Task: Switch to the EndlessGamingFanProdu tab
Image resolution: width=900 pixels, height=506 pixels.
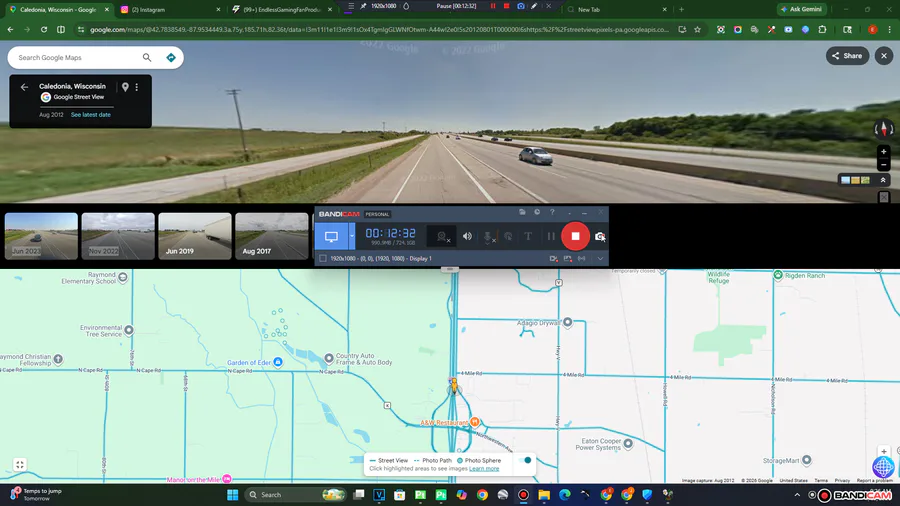Action: (x=281, y=9)
